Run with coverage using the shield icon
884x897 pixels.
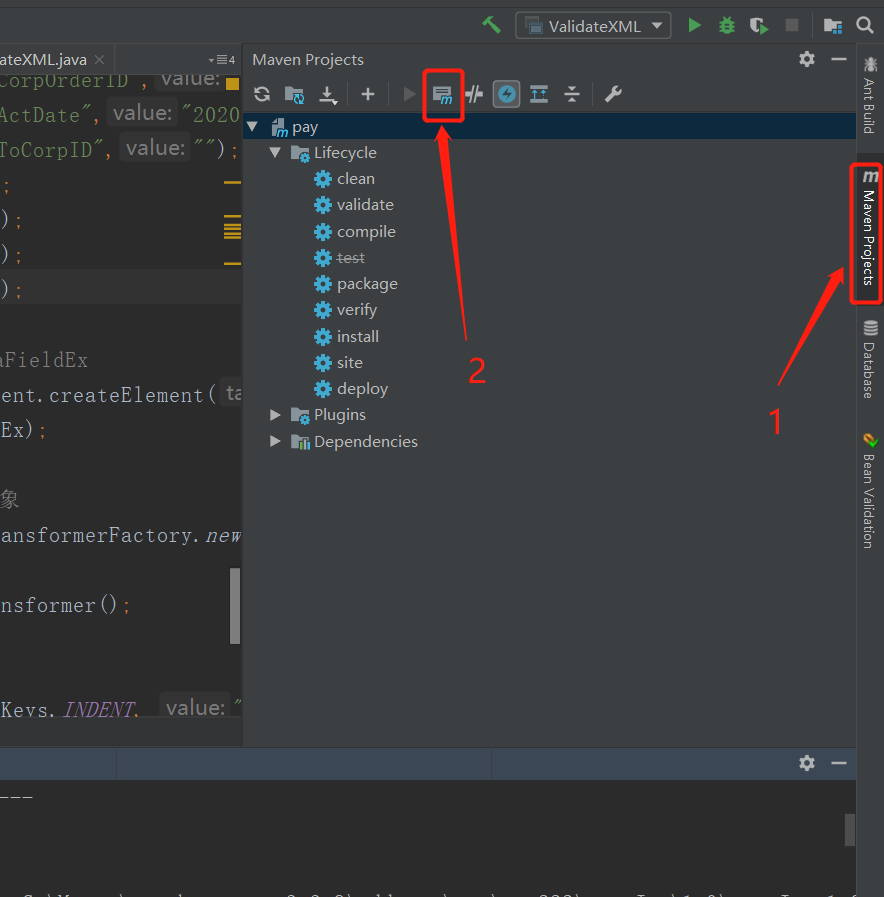(x=759, y=26)
